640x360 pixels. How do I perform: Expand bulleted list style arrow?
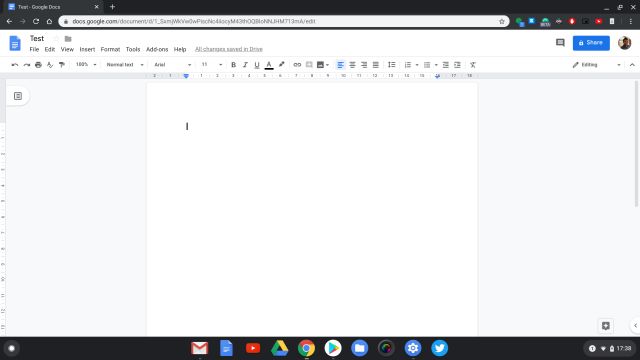(436, 65)
